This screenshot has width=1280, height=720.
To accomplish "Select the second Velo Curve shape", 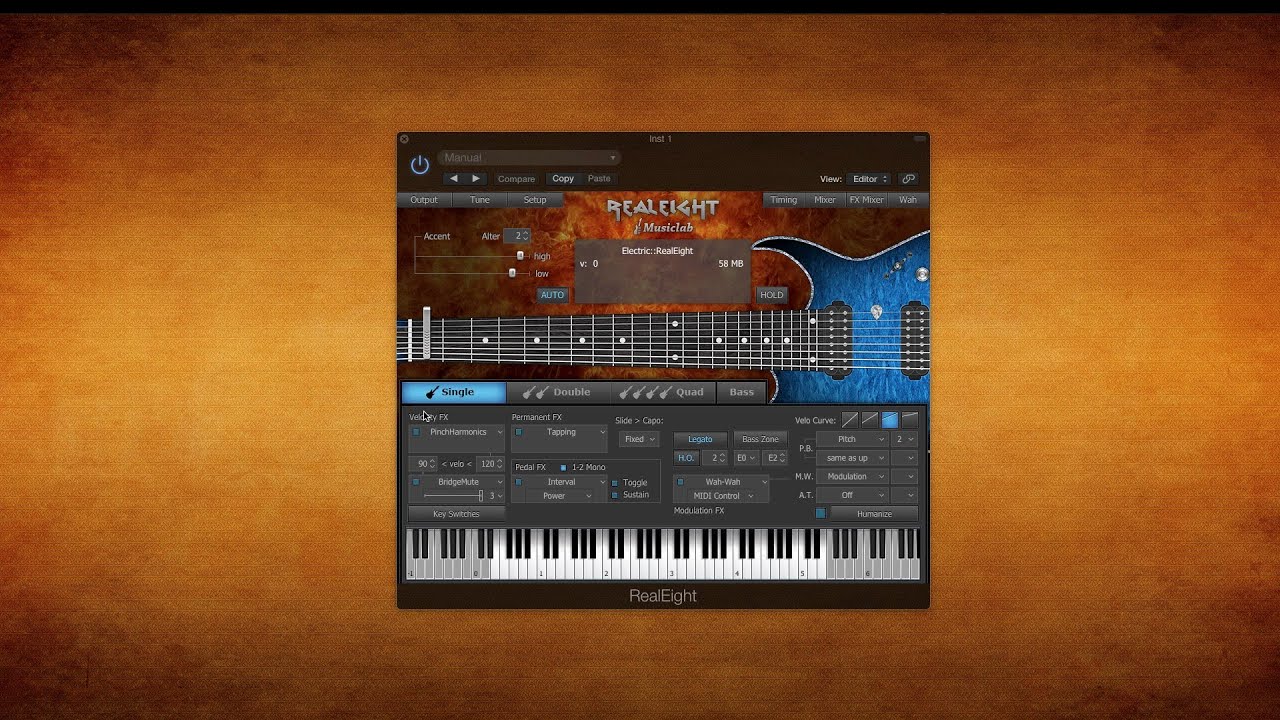I will [x=870, y=420].
